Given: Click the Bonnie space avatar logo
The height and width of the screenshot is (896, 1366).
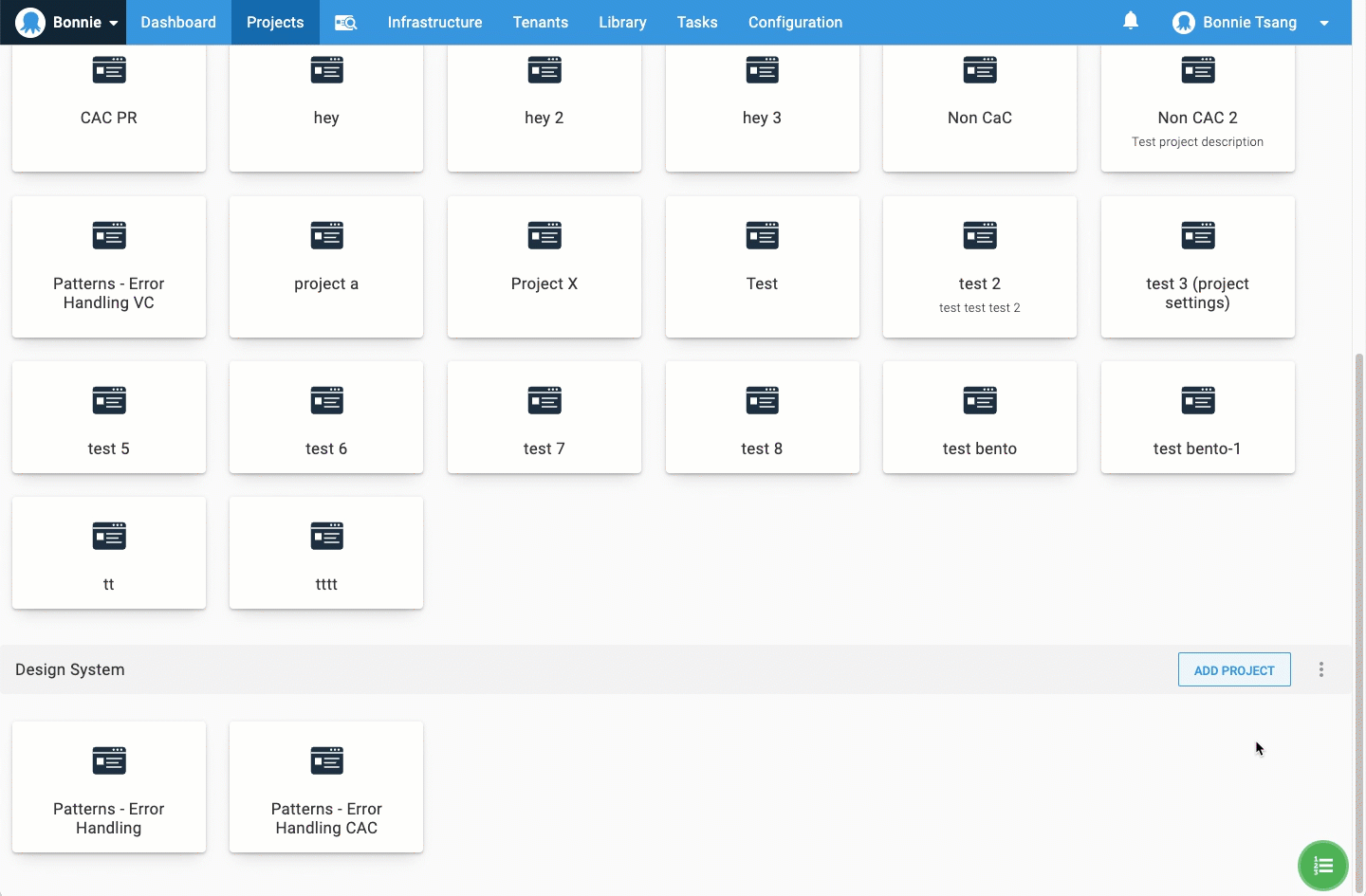Looking at the screenshot, I should [x=30, y=22].
